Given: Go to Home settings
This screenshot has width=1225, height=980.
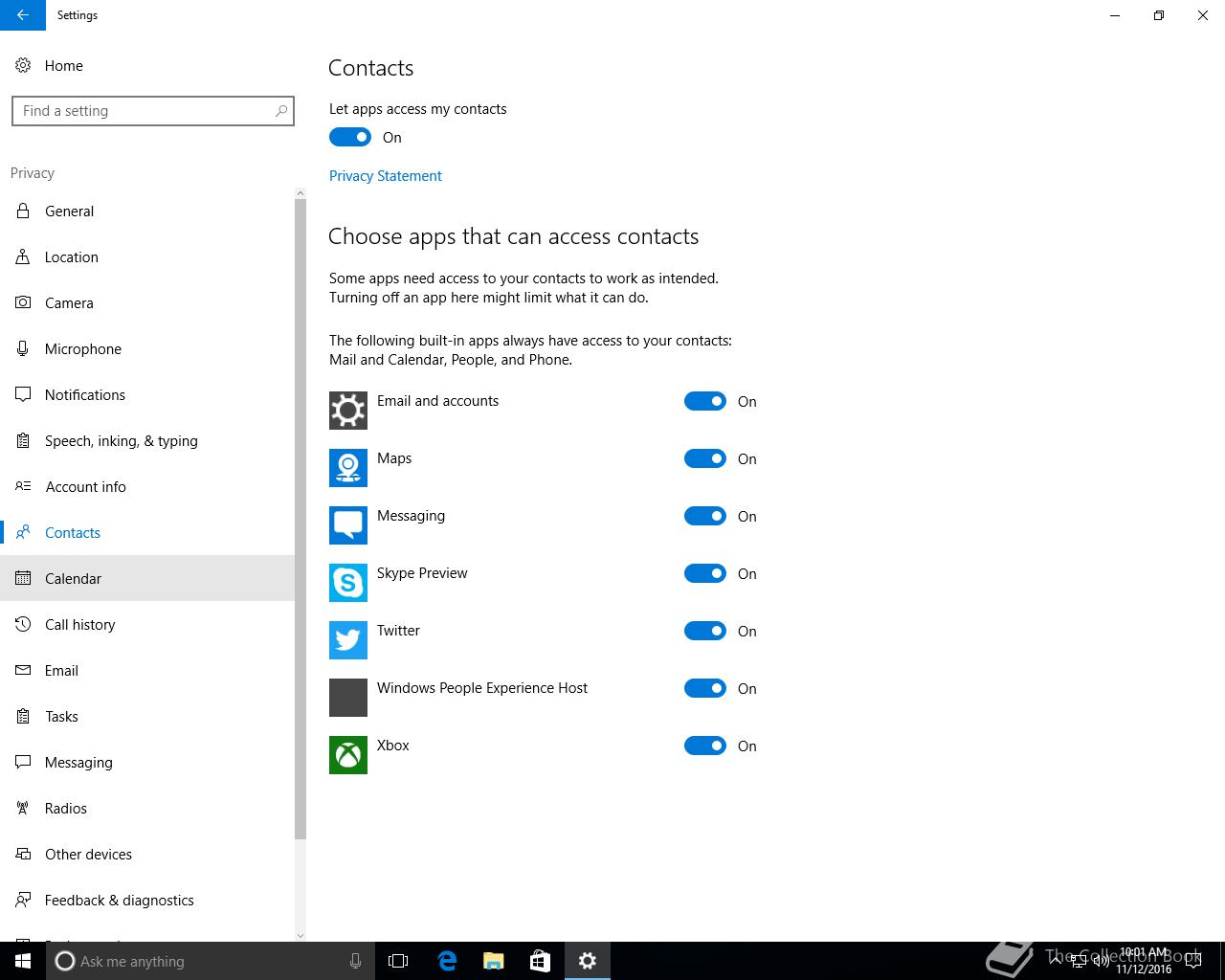Looking at the screenshot, I should (147, 66).
